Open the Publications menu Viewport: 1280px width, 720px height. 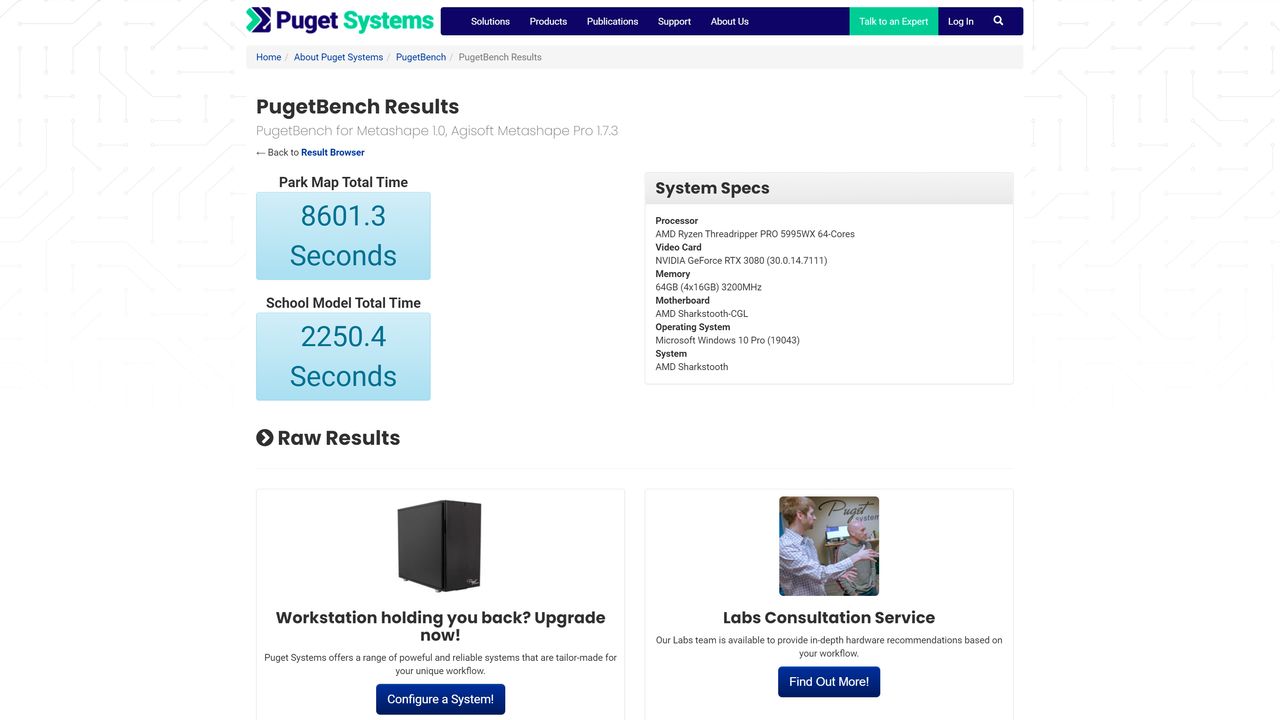612,21
